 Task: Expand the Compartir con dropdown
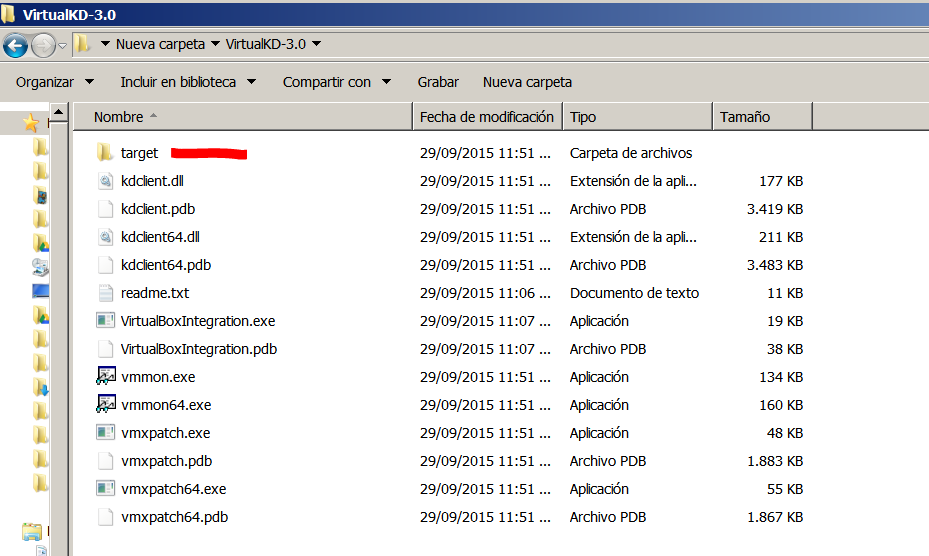[x=336, y=82]
